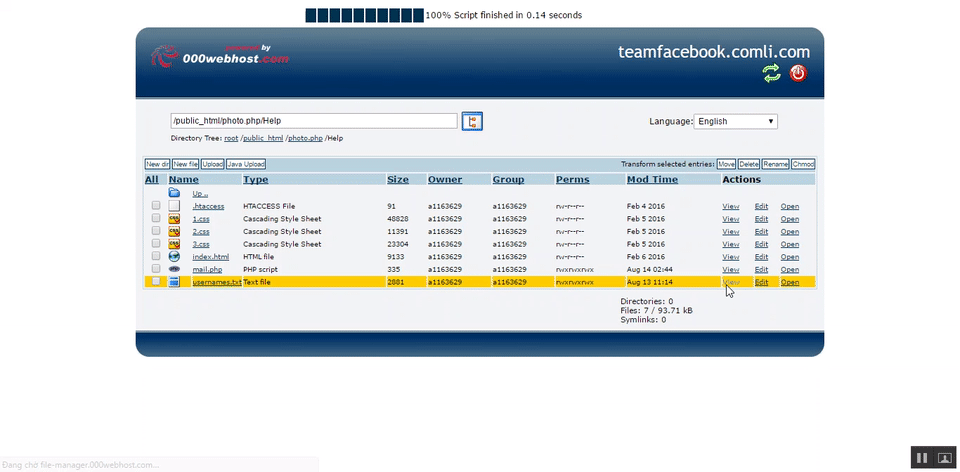The image size is (960, 472).
Task: Sort the list by Owner column
Action: (445, 179)
